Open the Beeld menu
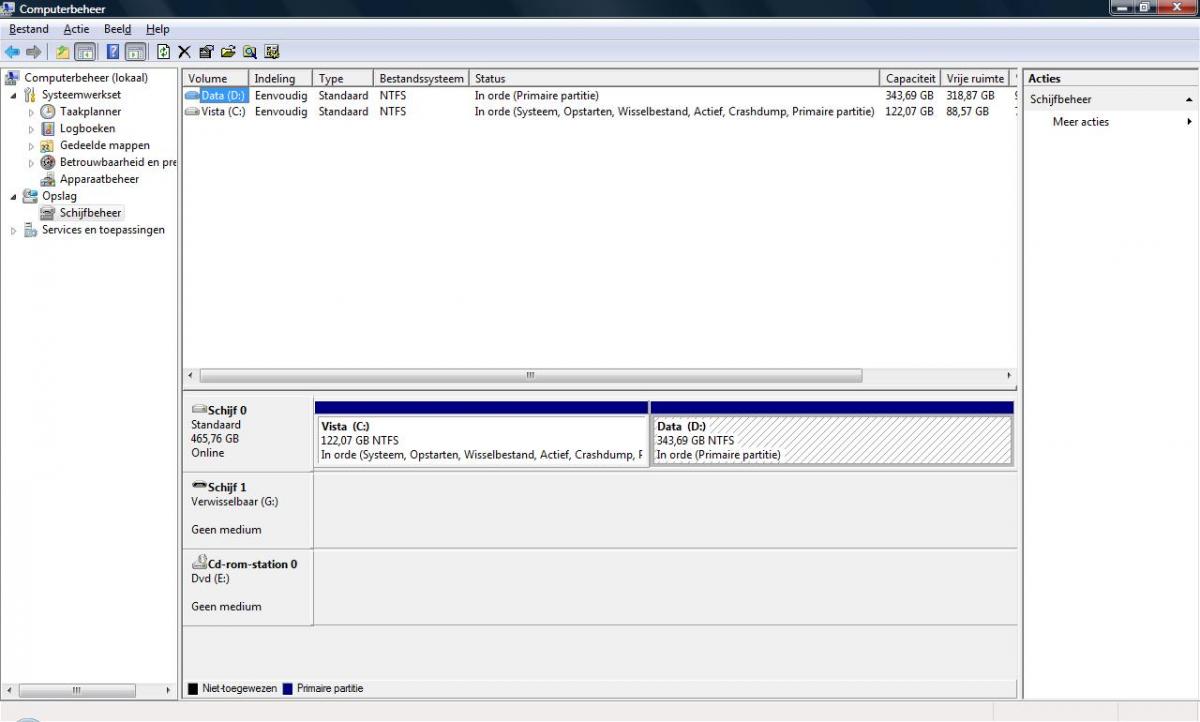1200x722 pixels. 117,29
